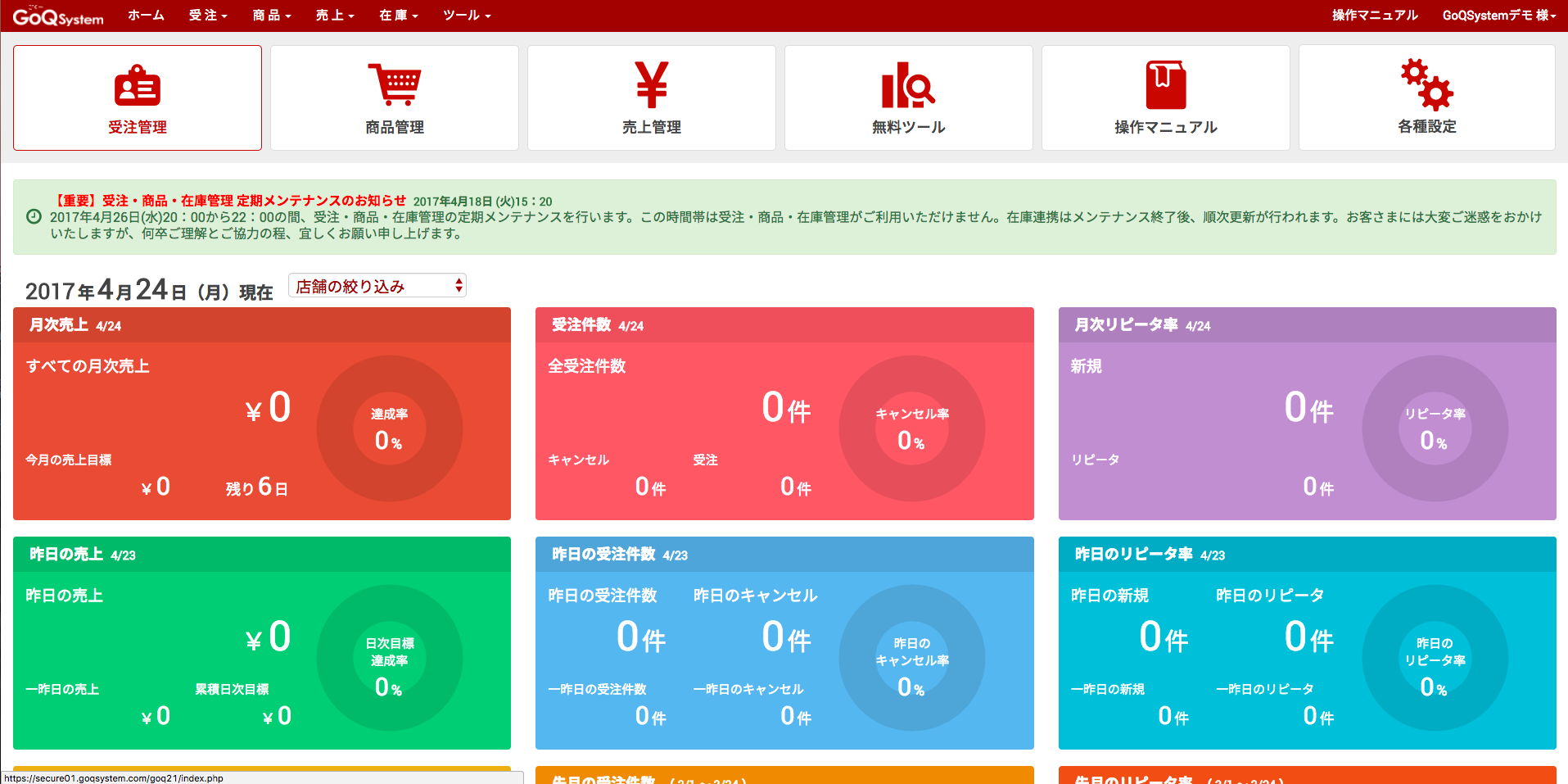1568x784 pixels.
Task: Open the 店舗の絞り込み select box
Action: [x=377, y=286]
